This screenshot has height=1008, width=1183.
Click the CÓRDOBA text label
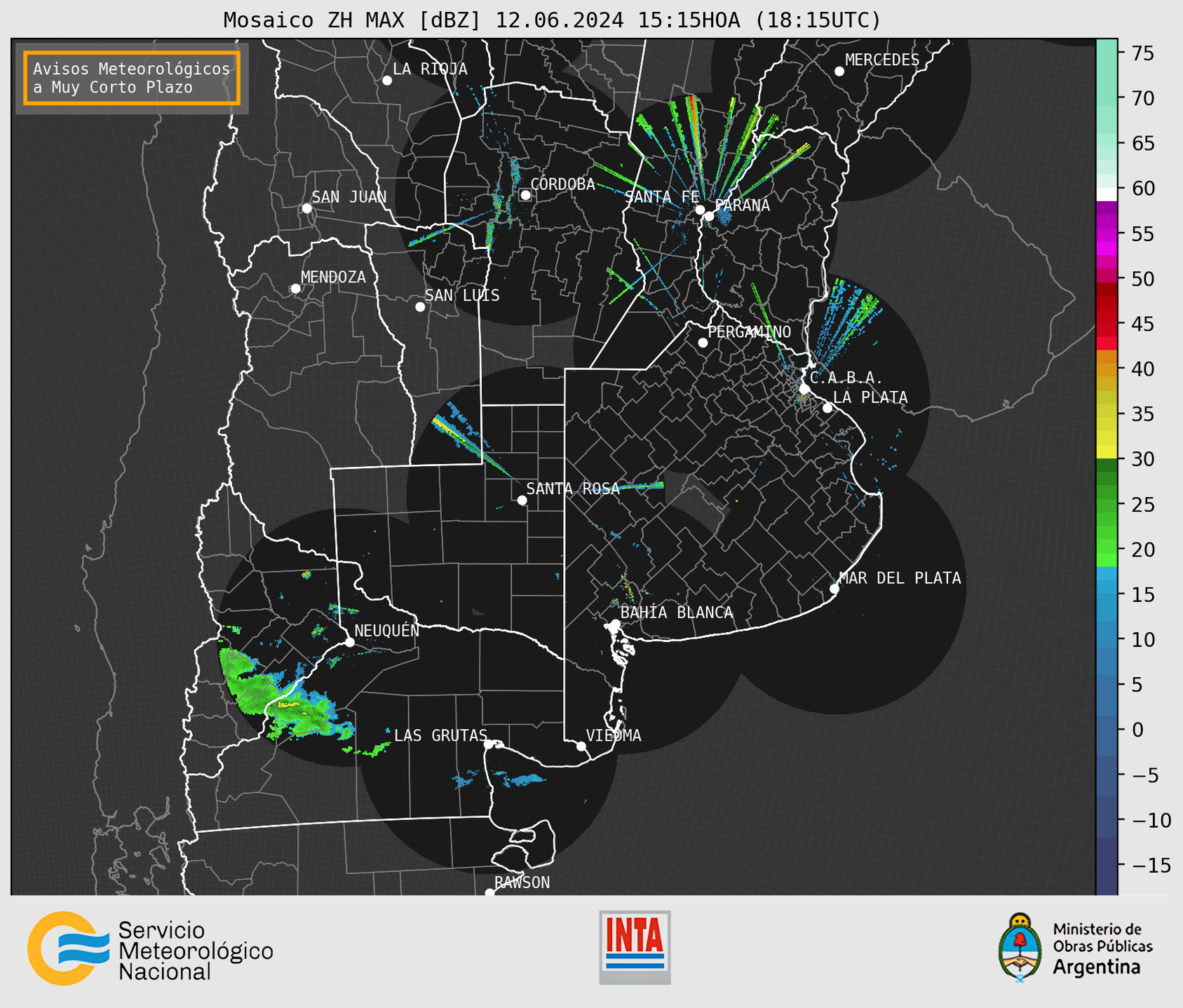563,184
